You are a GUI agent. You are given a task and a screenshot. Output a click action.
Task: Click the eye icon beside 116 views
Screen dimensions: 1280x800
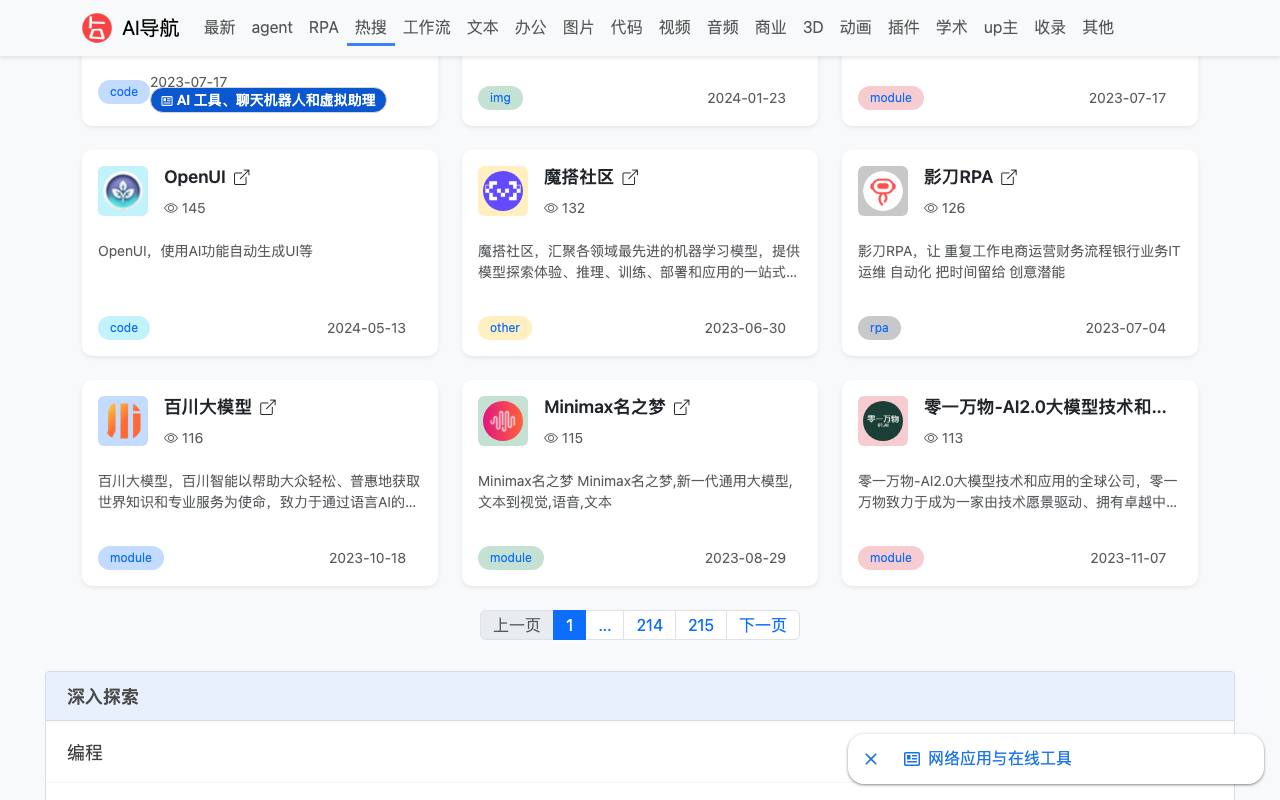(171, 438)
